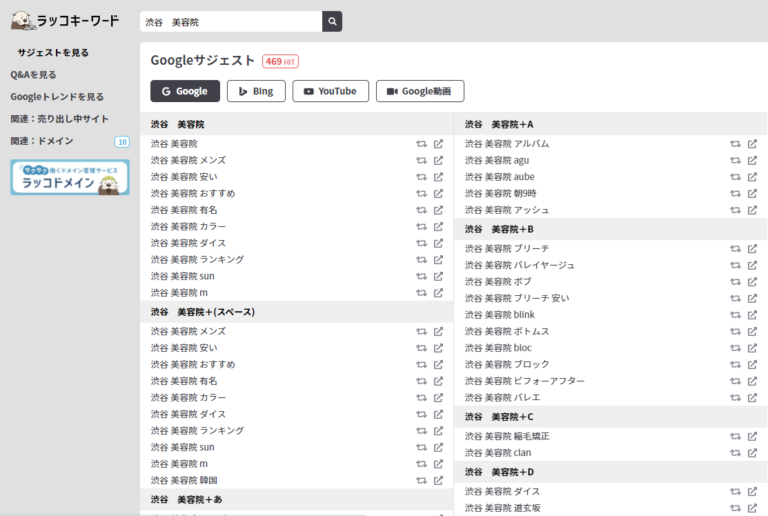The width and height of the screenshot is (768, 516).
Task: Click the keyword search input field
Action: (x=230, y=21)
